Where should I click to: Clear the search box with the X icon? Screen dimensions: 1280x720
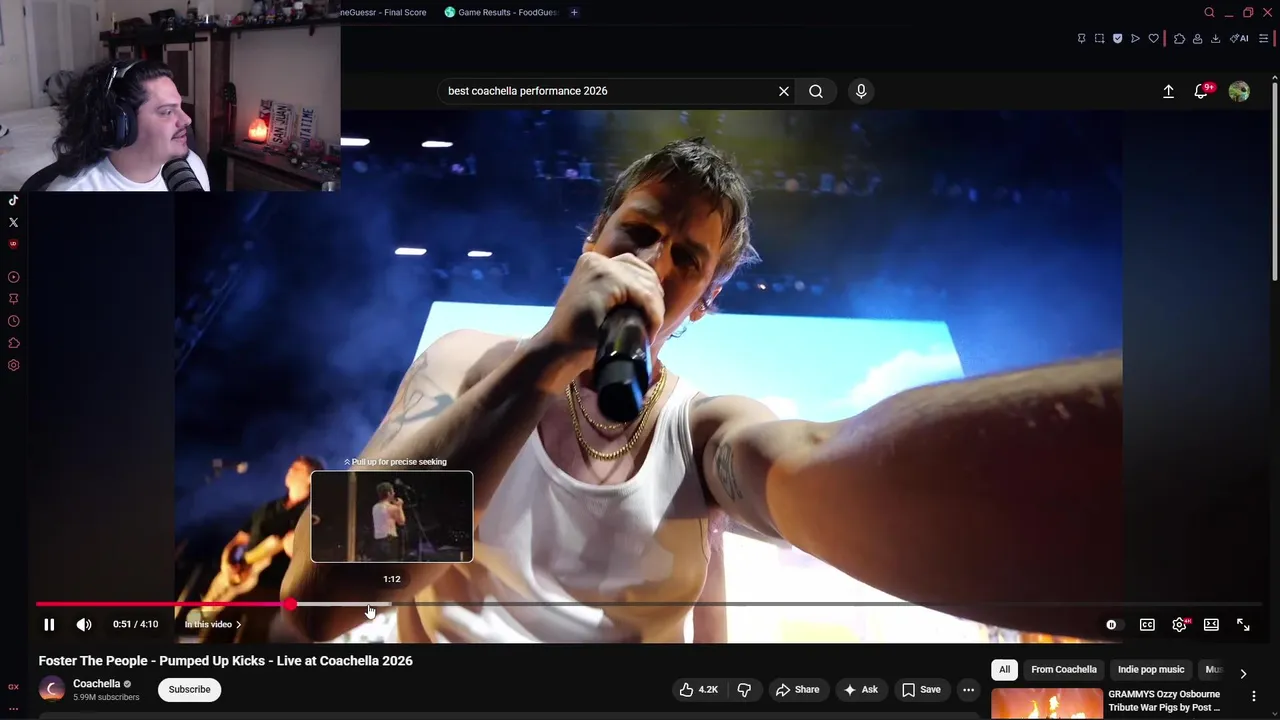[784, 91]
